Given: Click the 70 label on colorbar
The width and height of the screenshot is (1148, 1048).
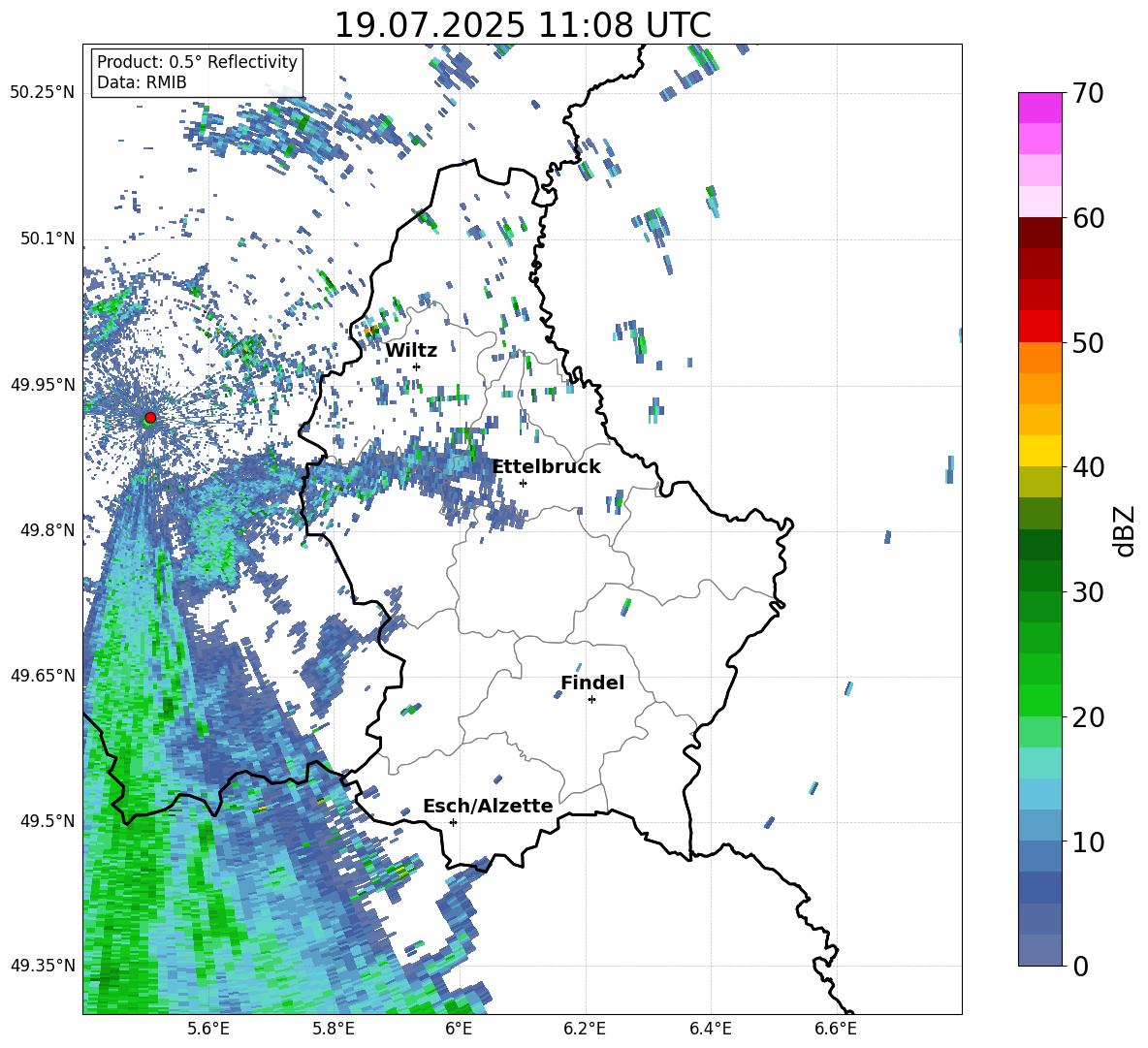Looking at the screenshot, I should click(1089, 93).
